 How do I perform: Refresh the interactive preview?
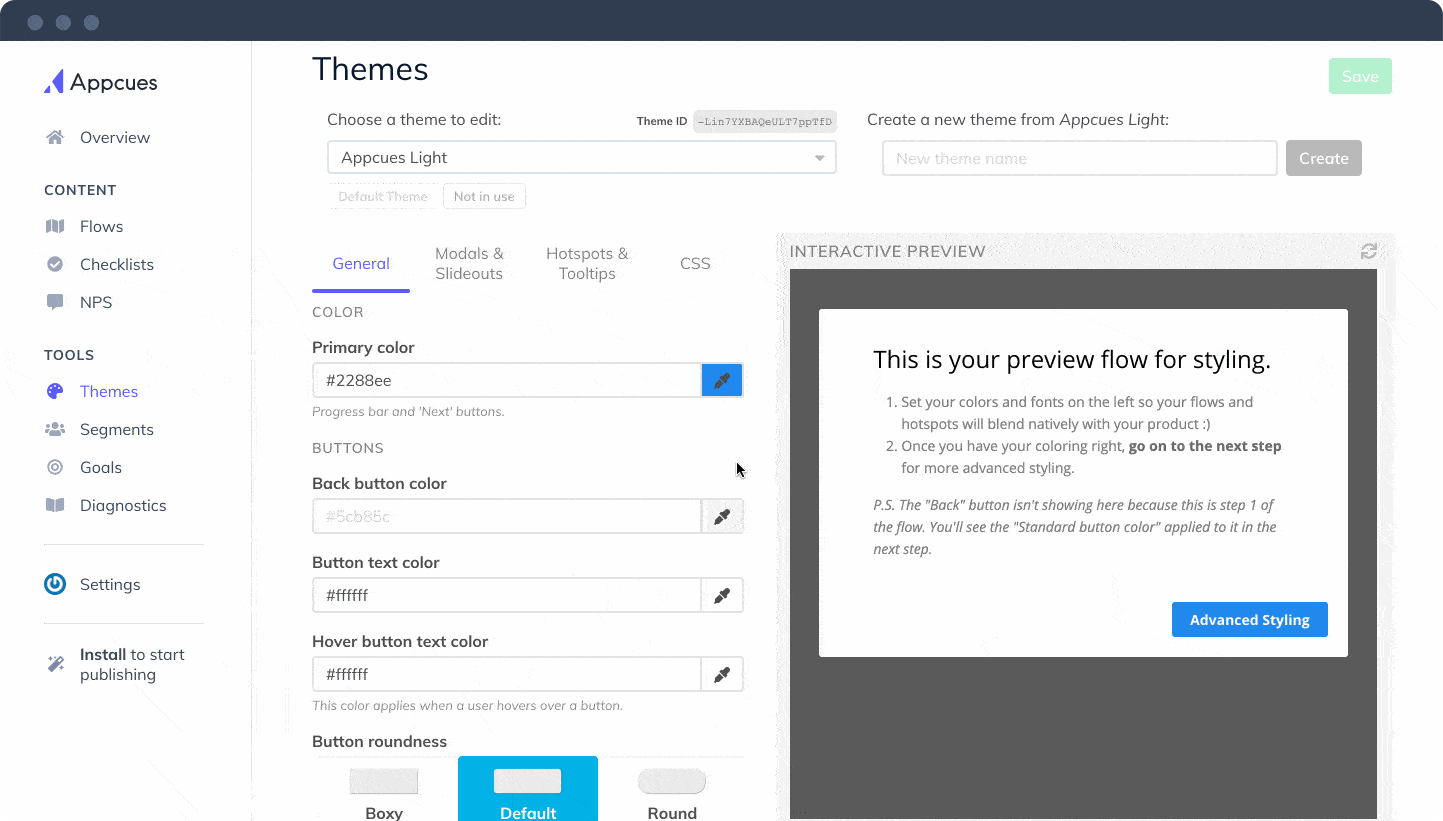[1369, 251]
